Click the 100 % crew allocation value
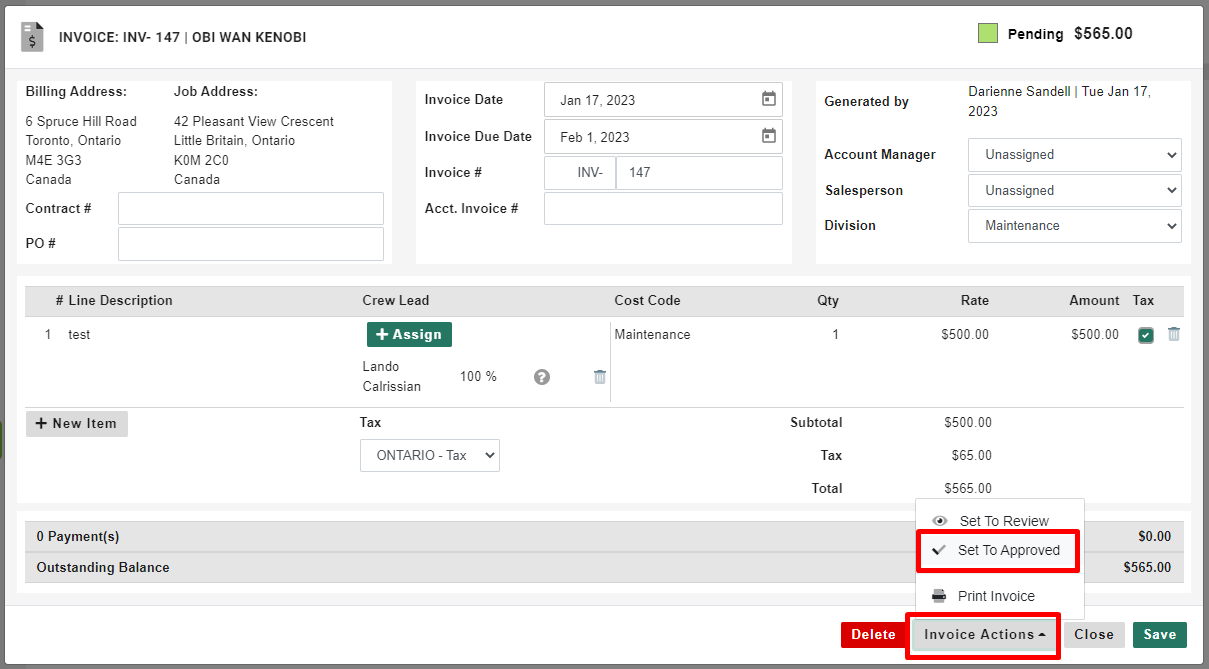Screen dimensions: 1209x669 478,377
